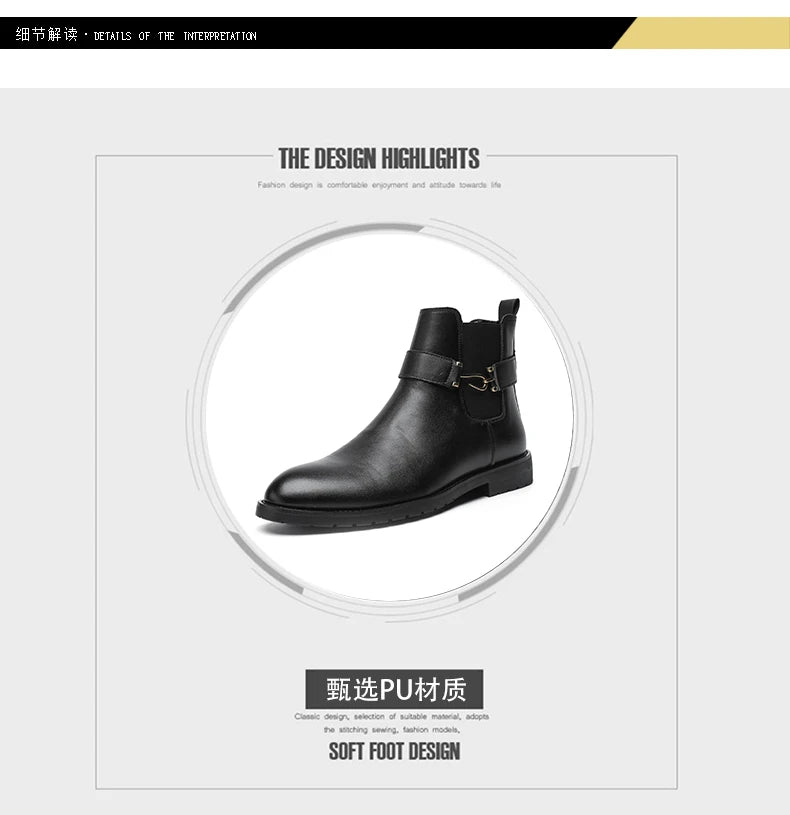Click the 'Fashion design is comfortable' subtitle

(379, 185)
